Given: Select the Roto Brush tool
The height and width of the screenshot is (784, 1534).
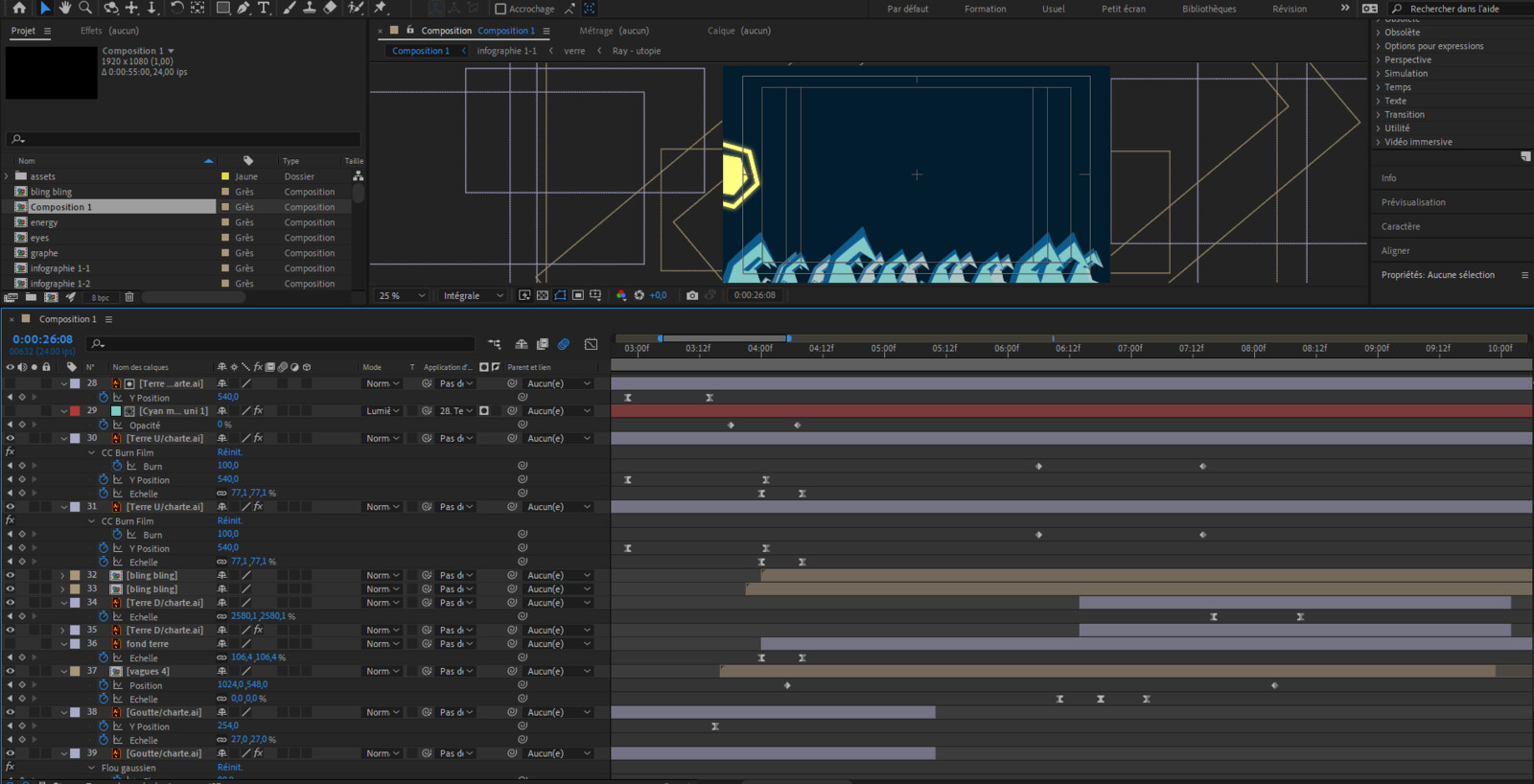Looking at the screenshot, I should click(x=356, y=8).
